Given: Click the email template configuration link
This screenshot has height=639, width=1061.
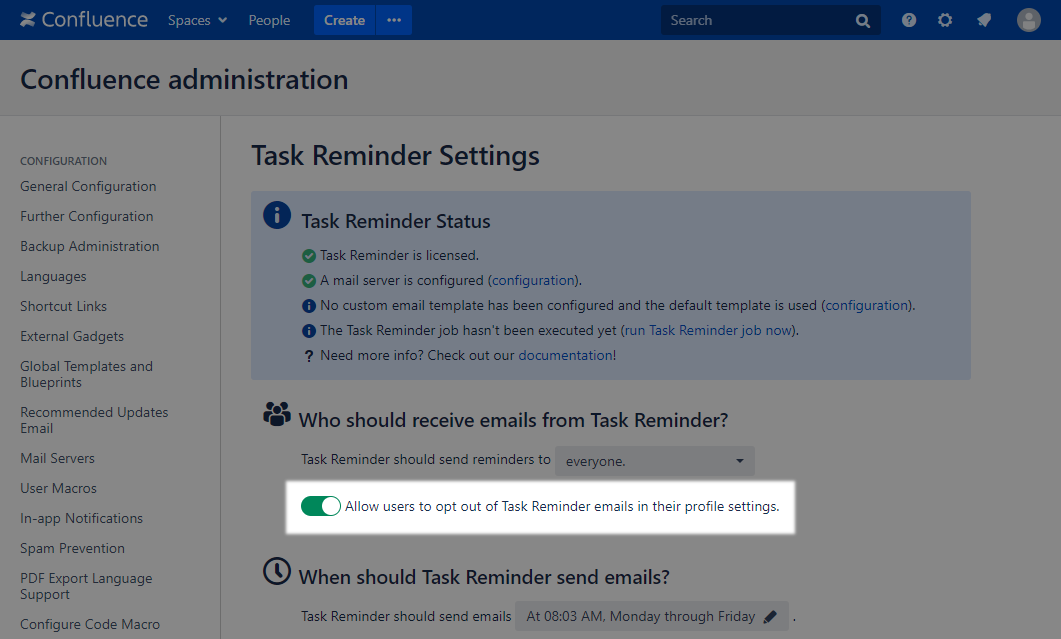Looking at the screenshot, I should (x=867, y=305).
